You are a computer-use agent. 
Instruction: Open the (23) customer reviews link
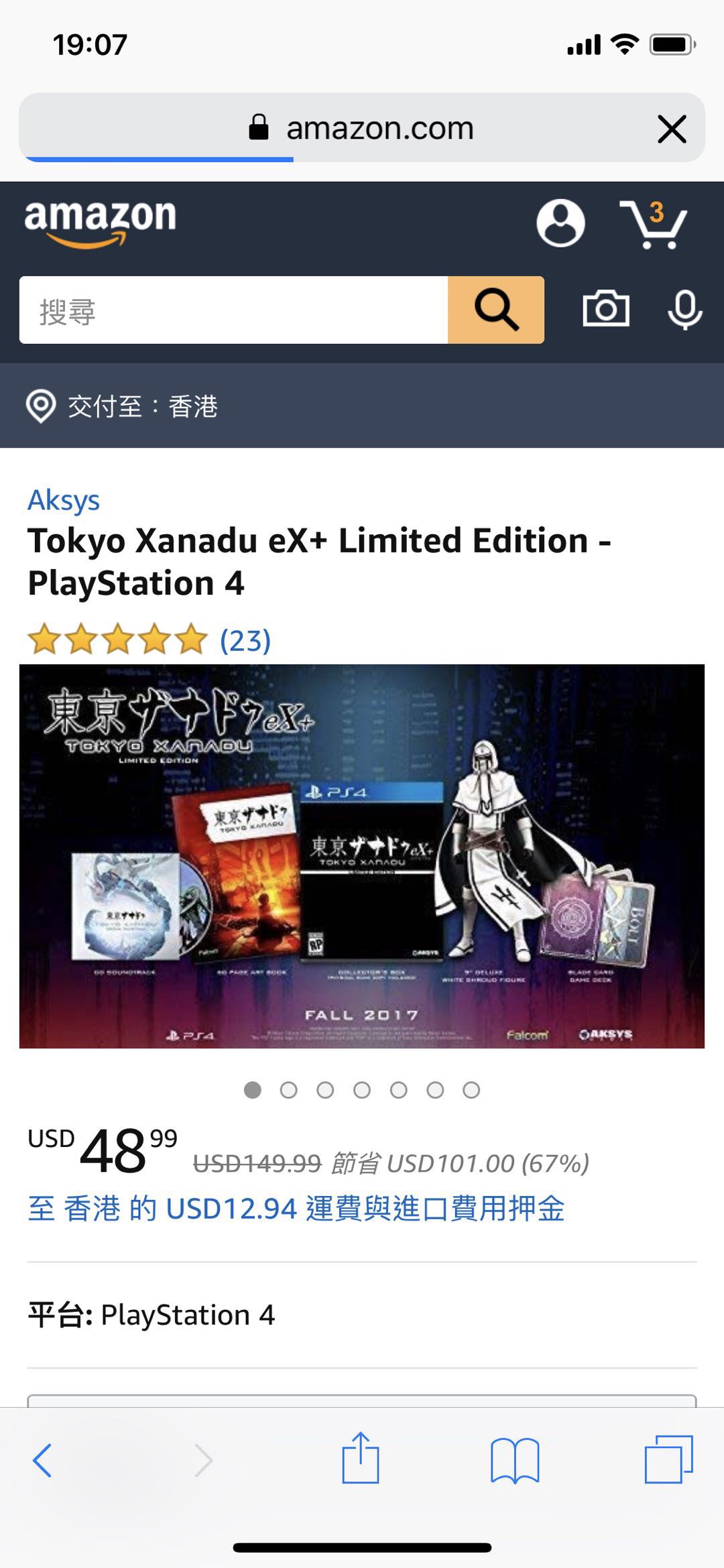pos(245,640)
